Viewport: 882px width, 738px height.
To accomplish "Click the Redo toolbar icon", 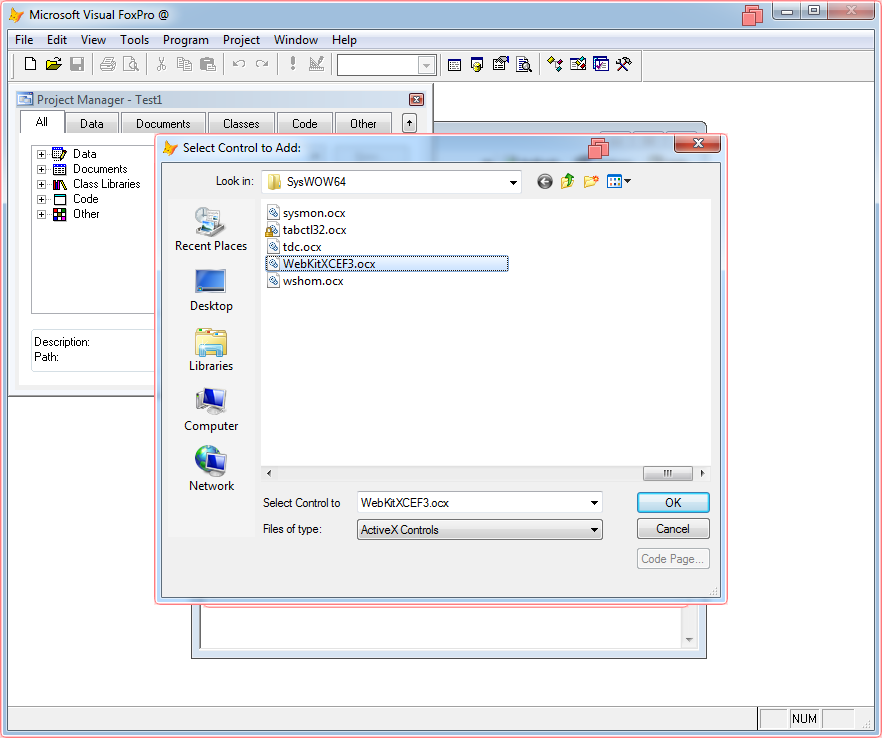I will coord(262,64).
